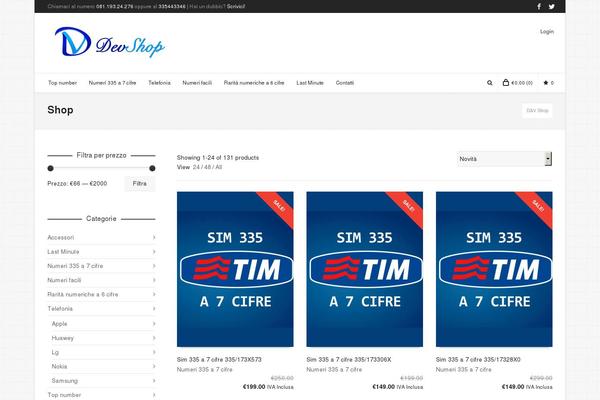Open the Contatti menu item

345,83
